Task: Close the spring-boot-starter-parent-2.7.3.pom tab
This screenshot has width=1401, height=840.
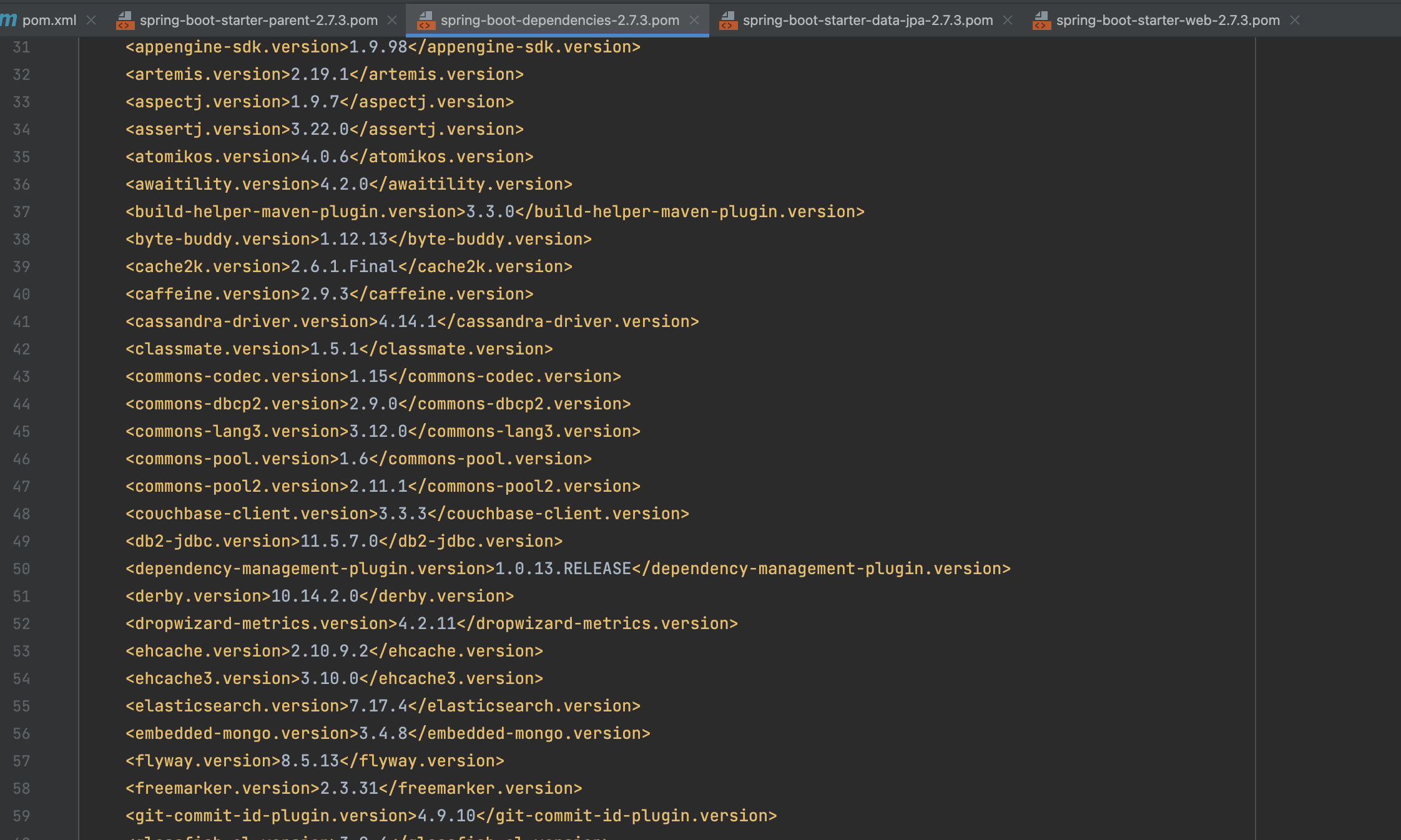Action: 392,20
